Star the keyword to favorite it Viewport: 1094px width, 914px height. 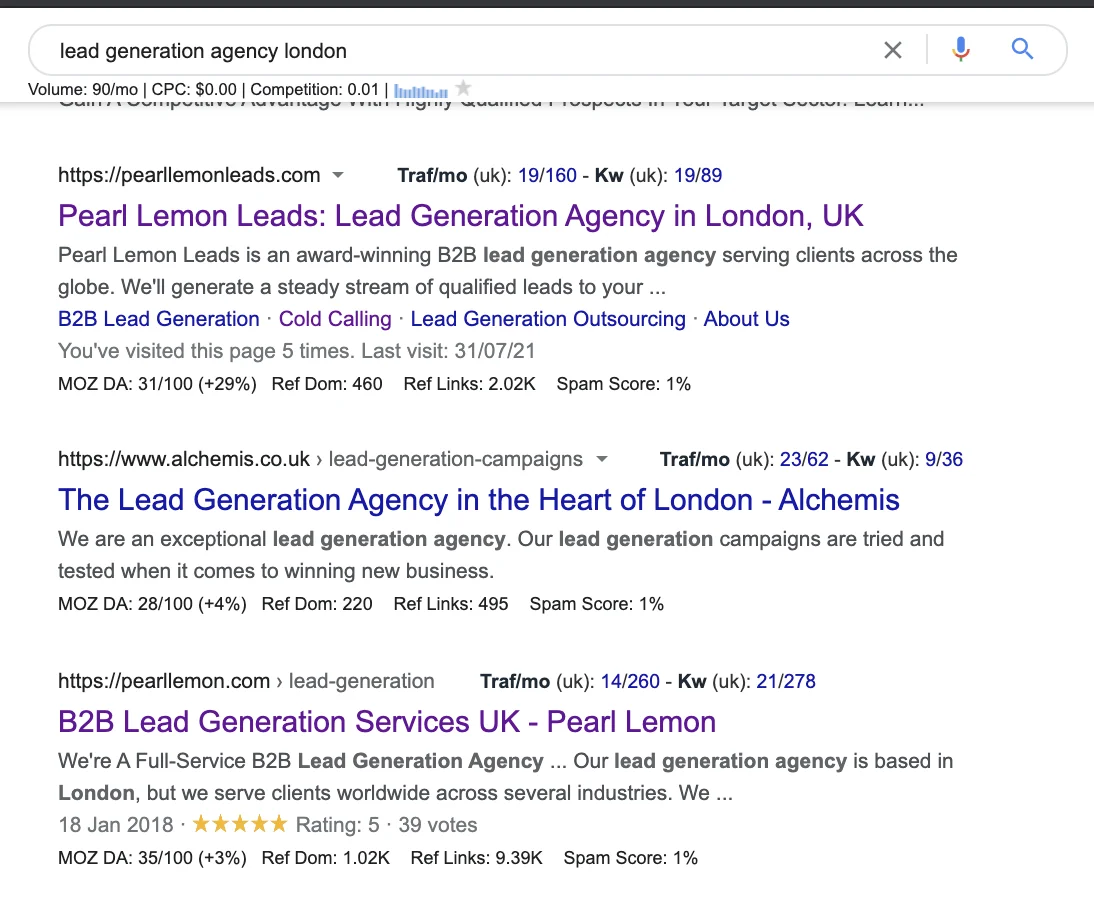coord(463,89)
